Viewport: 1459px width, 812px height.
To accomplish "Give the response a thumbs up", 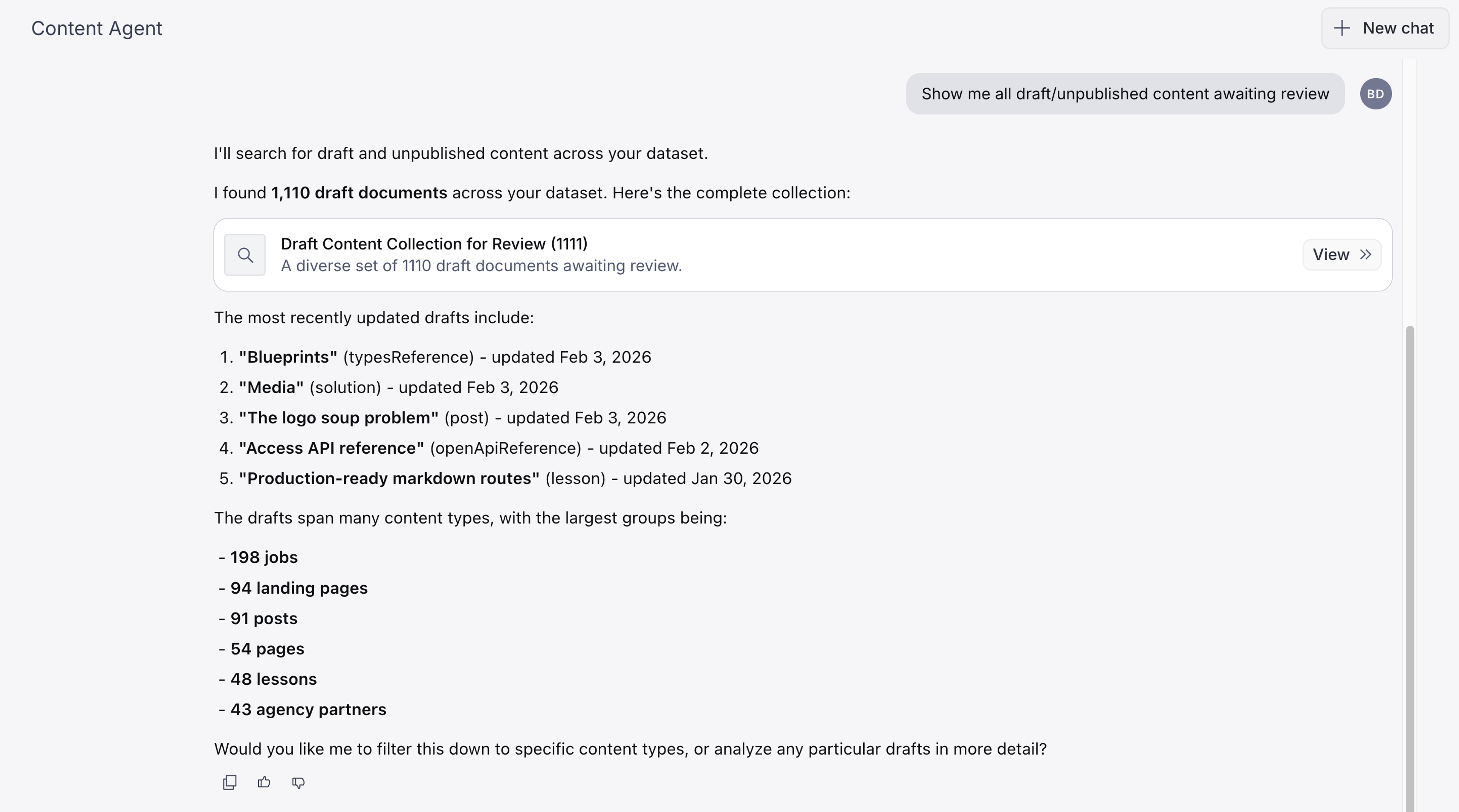I will click(264, 782).
